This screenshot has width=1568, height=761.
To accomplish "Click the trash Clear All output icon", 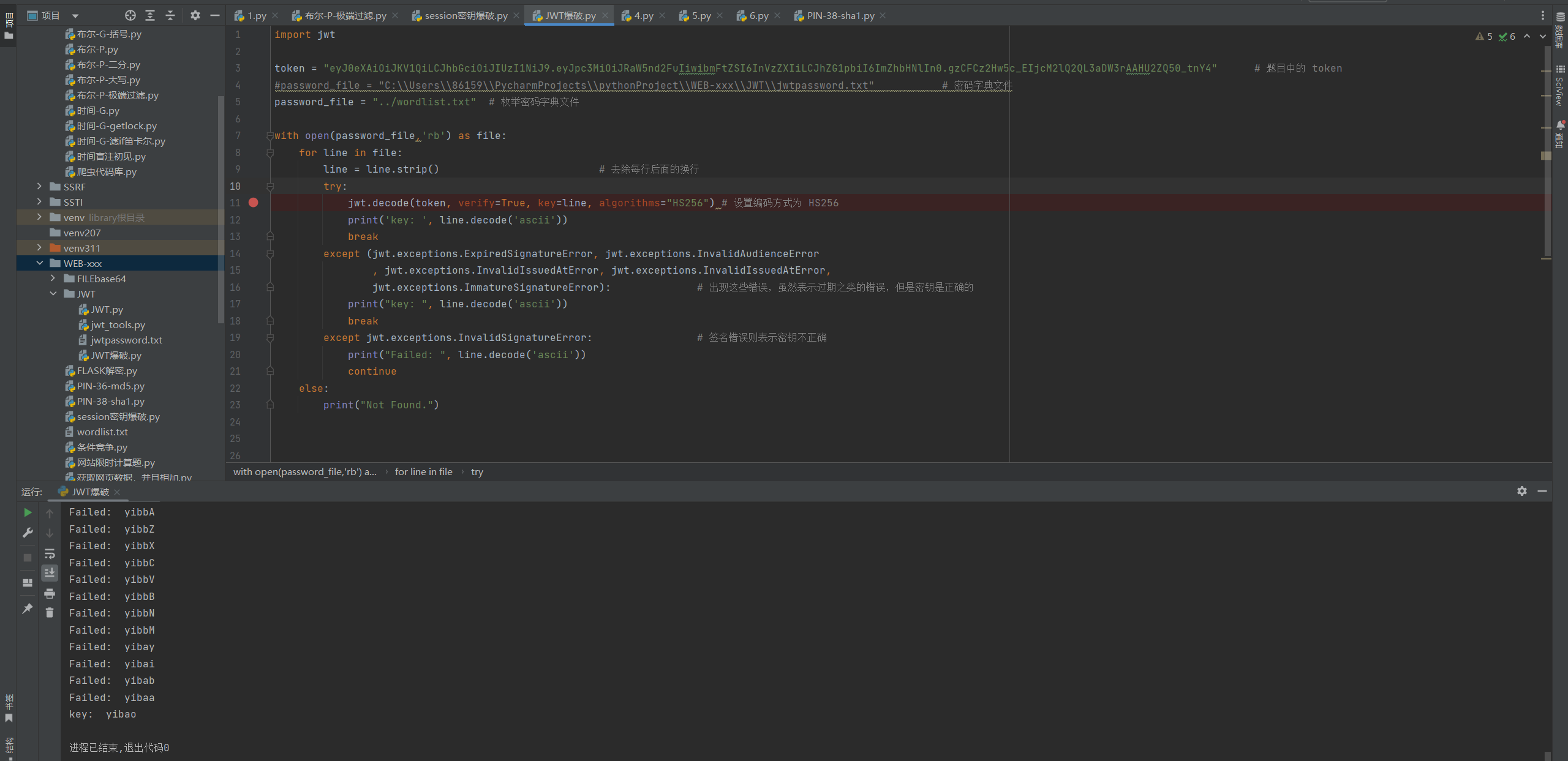I will point(50,612).
